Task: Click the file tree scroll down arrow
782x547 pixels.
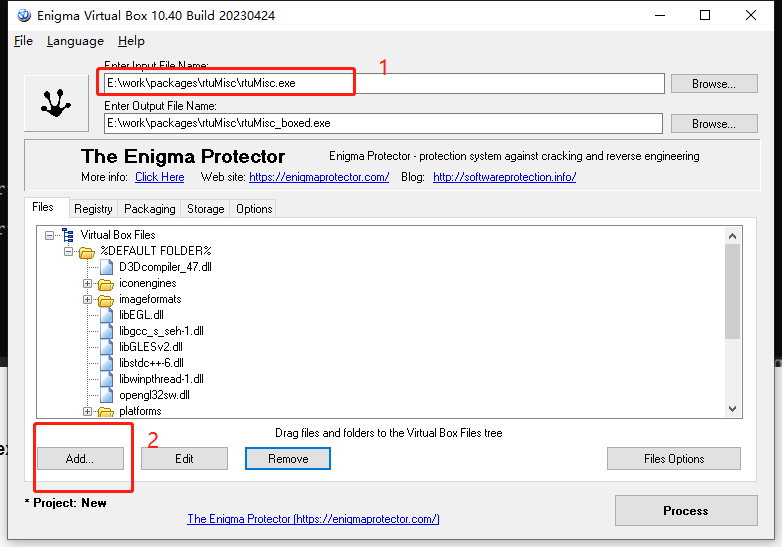Action: [732, 409]
